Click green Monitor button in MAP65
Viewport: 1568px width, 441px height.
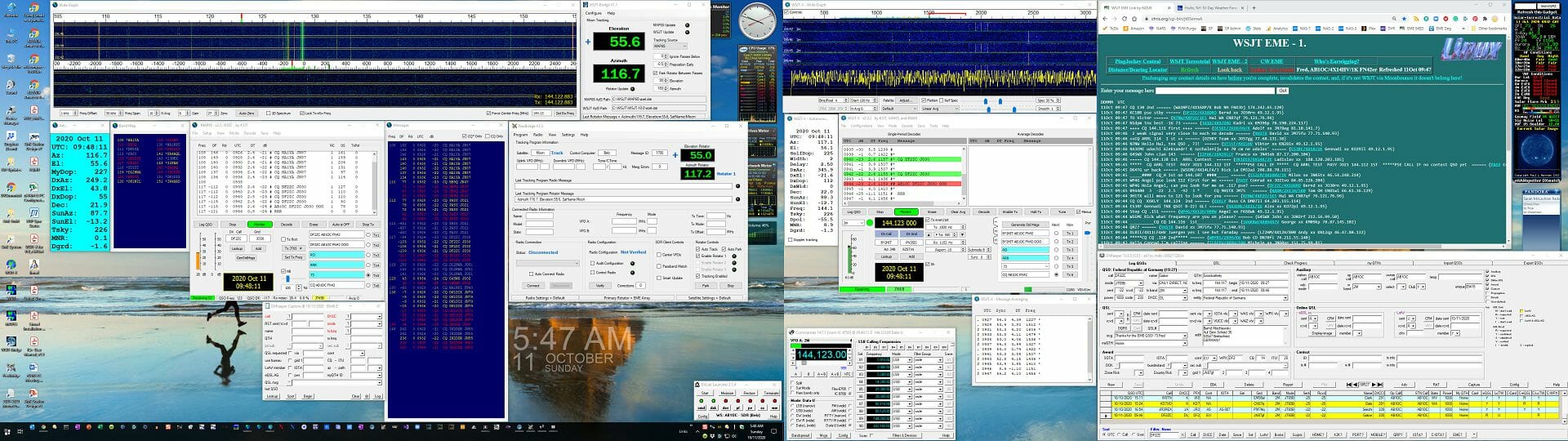260,225
